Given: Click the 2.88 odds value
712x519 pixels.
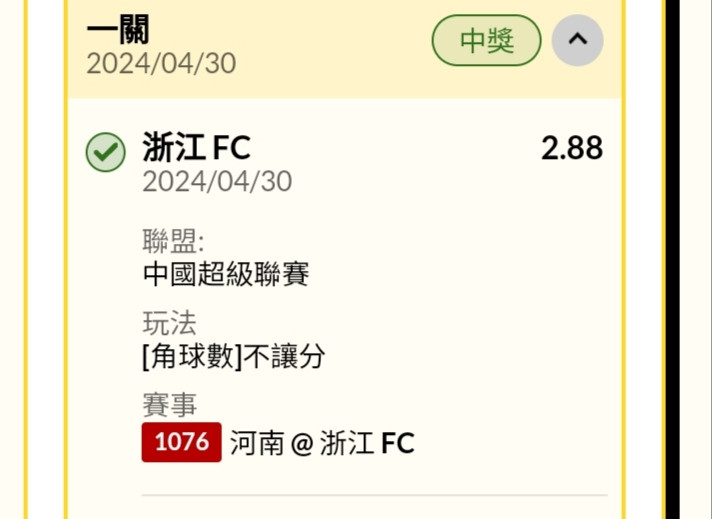Looking at the screenshot, I should (571, 148).
